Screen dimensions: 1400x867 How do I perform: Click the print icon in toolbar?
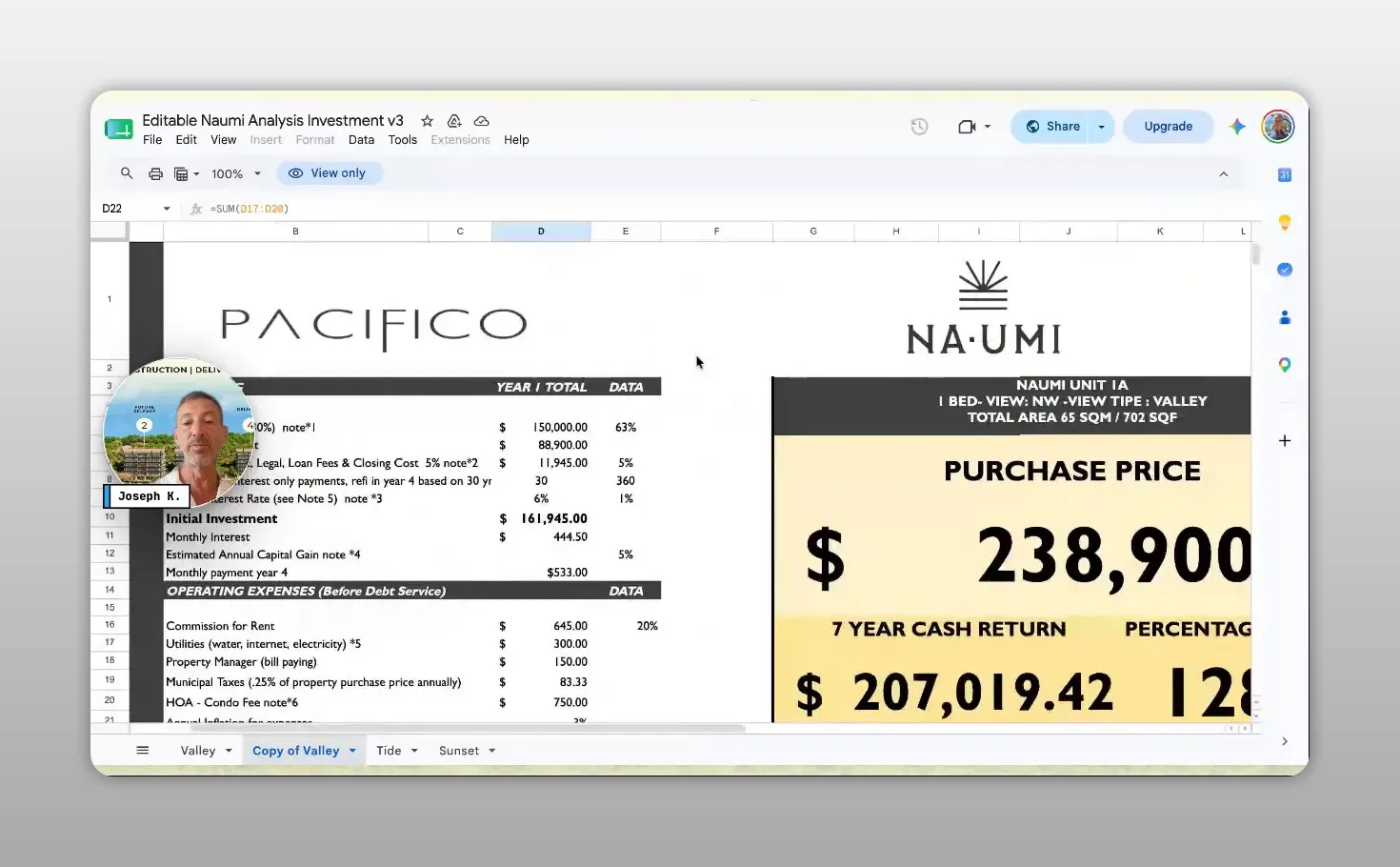click(155, 173)
